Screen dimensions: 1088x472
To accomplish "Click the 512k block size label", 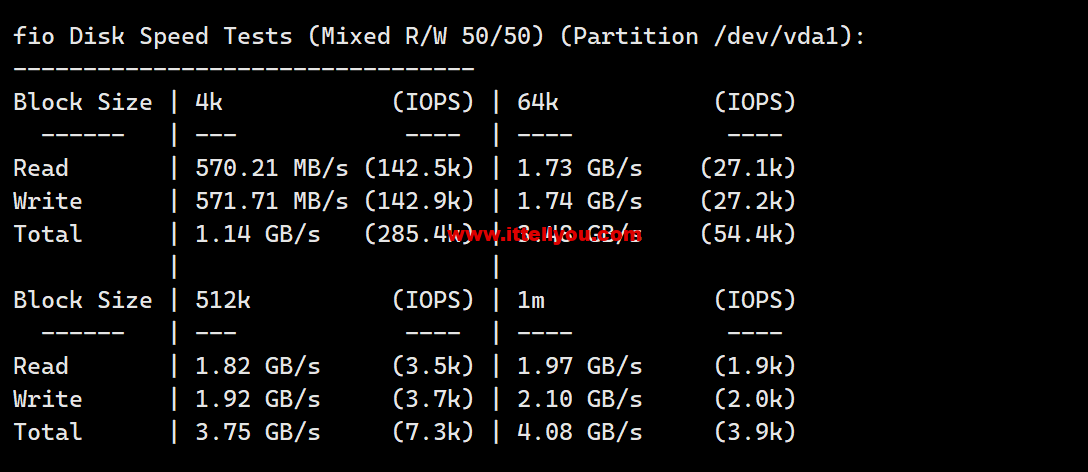I will [x=223, y=300].
